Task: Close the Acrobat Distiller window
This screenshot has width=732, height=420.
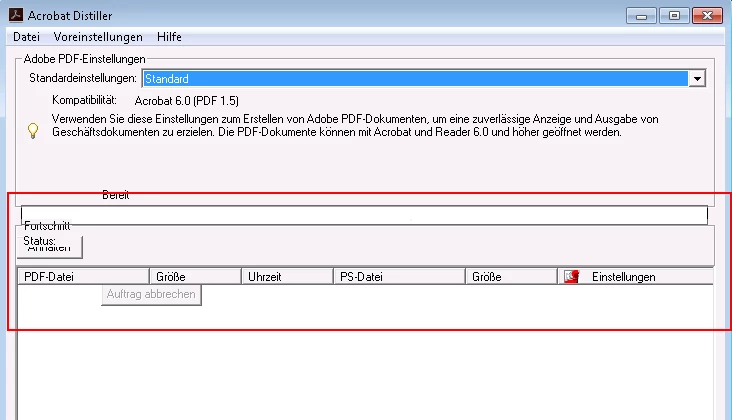Action: (707, 16)
